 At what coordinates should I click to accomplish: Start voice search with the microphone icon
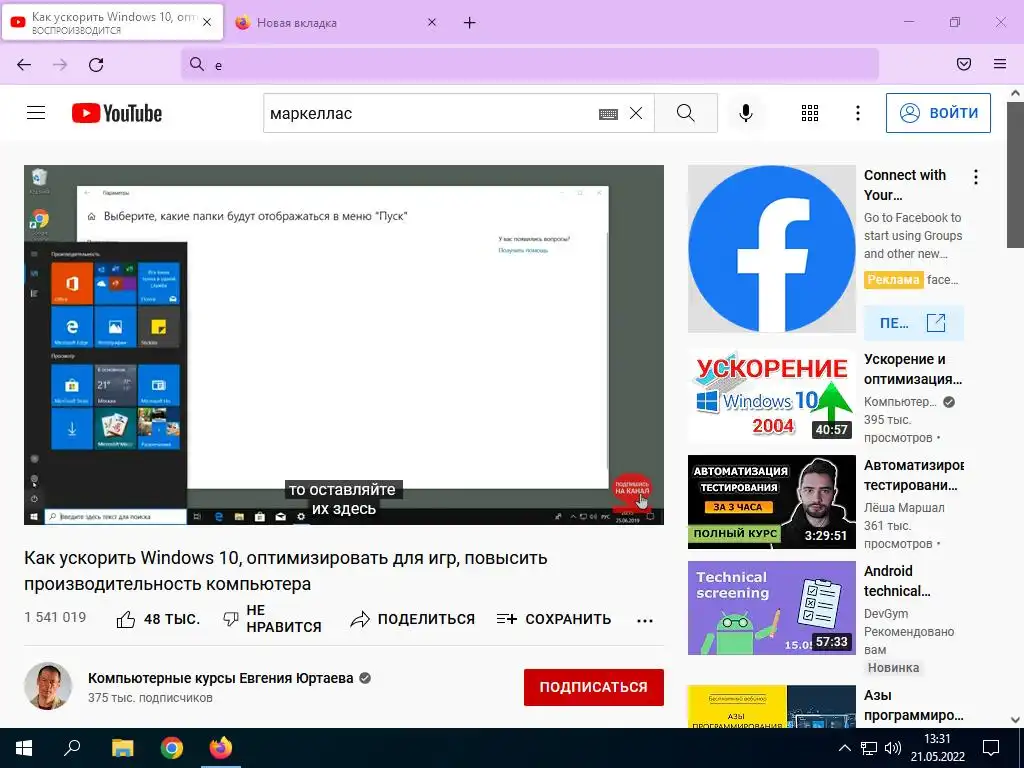pyautogui.click(x=745, y=113)
